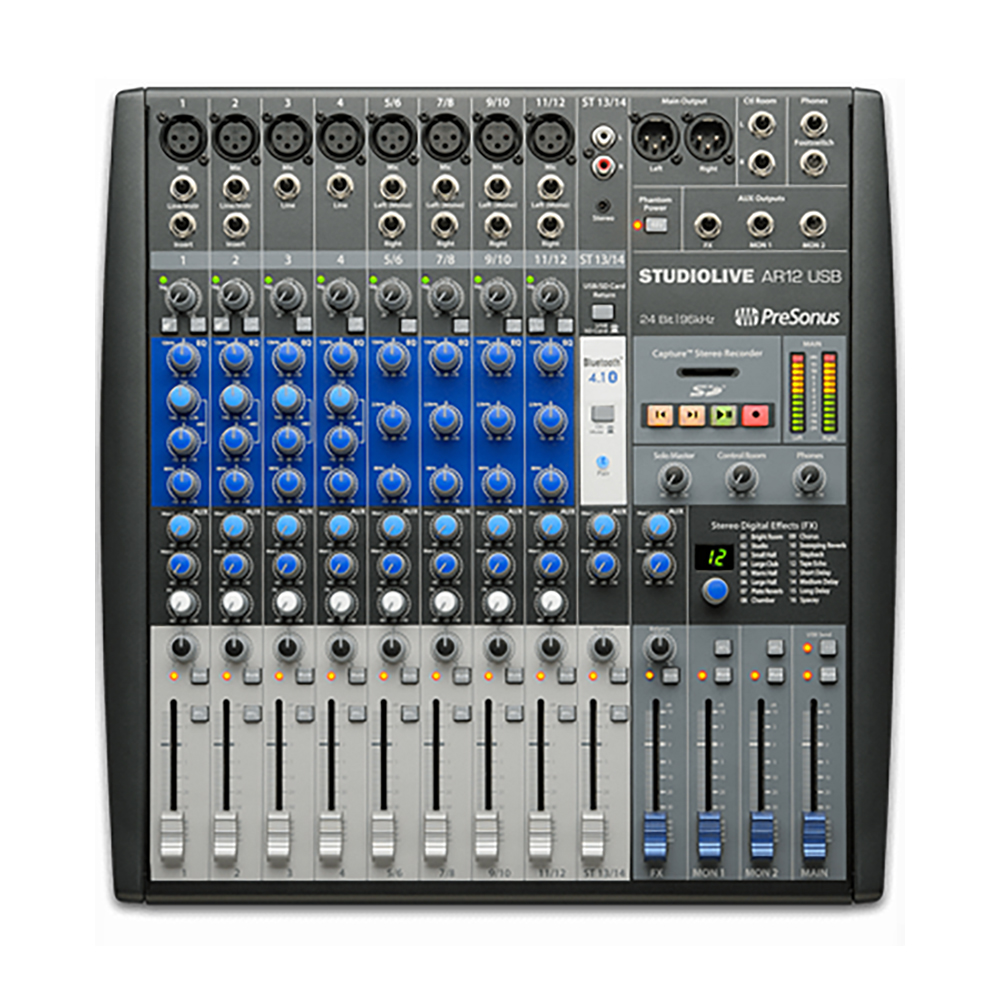
Task: Click the SD logo below the card slot
Action: tap(707, 390)
